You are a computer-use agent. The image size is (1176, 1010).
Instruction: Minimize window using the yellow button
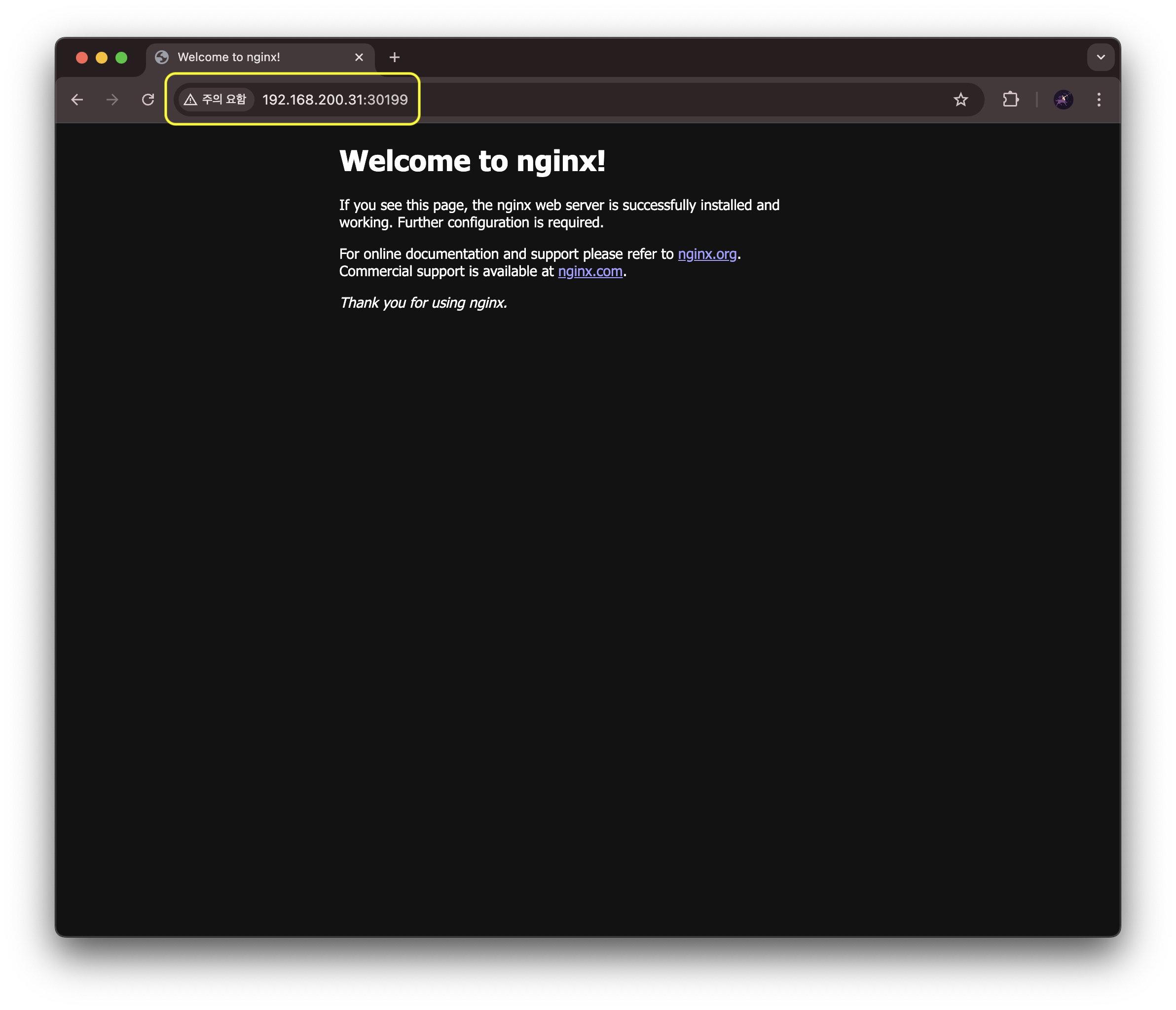pos(102,57)
